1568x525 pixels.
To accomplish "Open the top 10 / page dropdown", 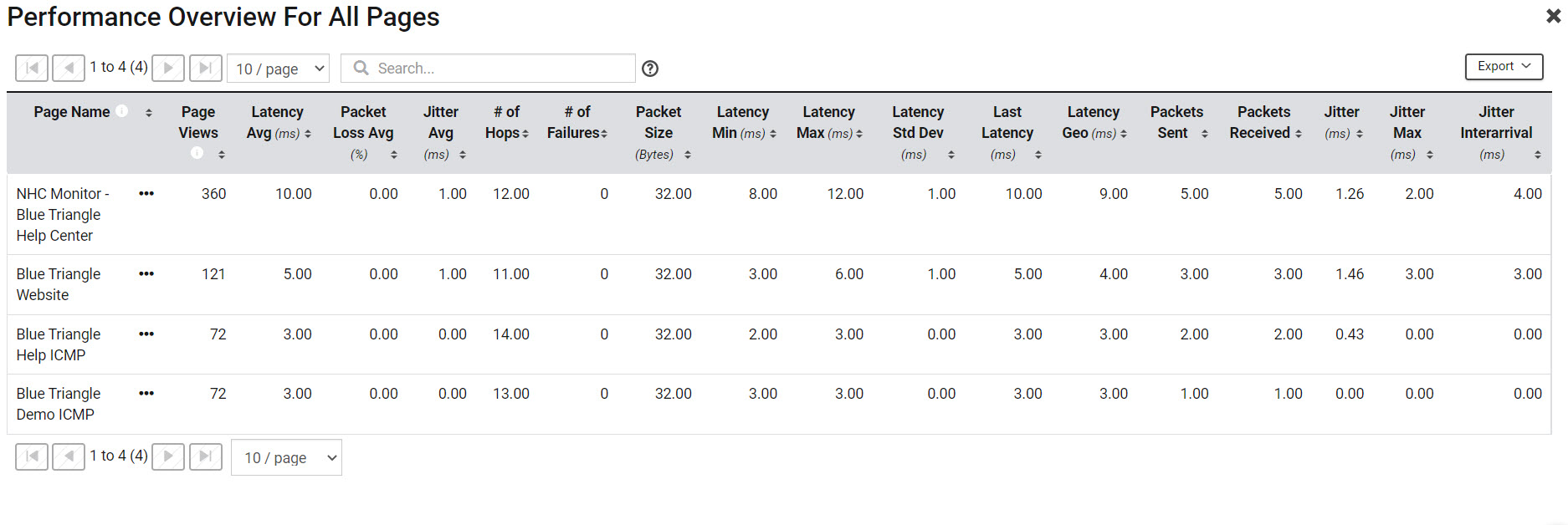I will (x=279, y=69).
